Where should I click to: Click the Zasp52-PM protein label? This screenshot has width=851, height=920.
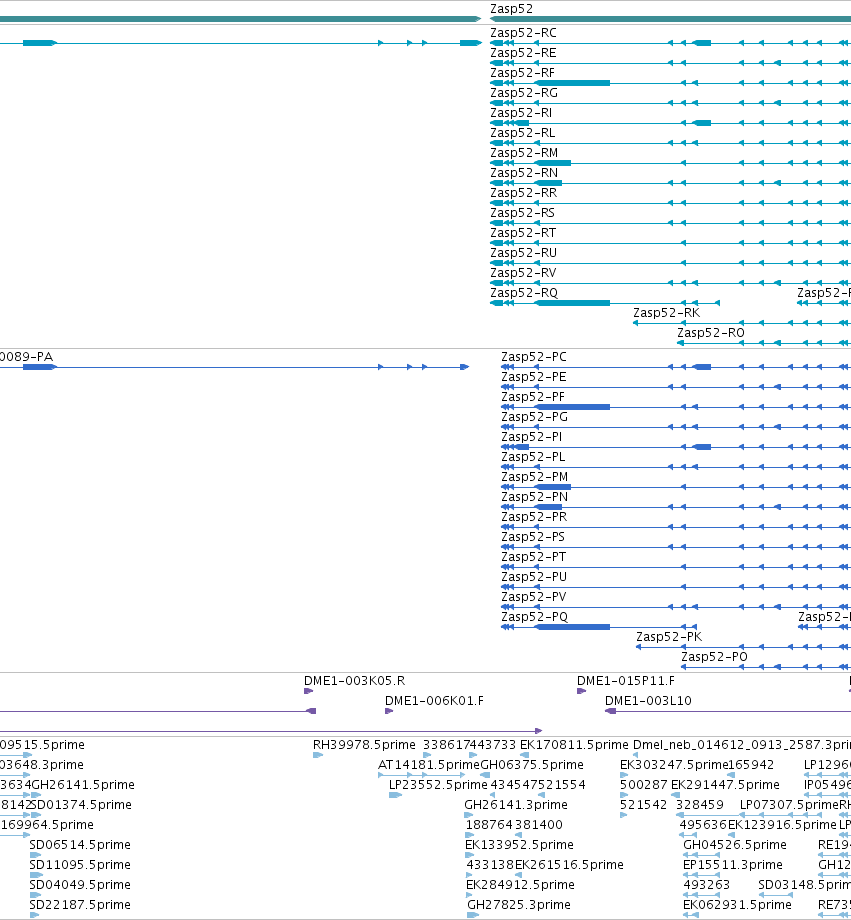coord(534,476)
